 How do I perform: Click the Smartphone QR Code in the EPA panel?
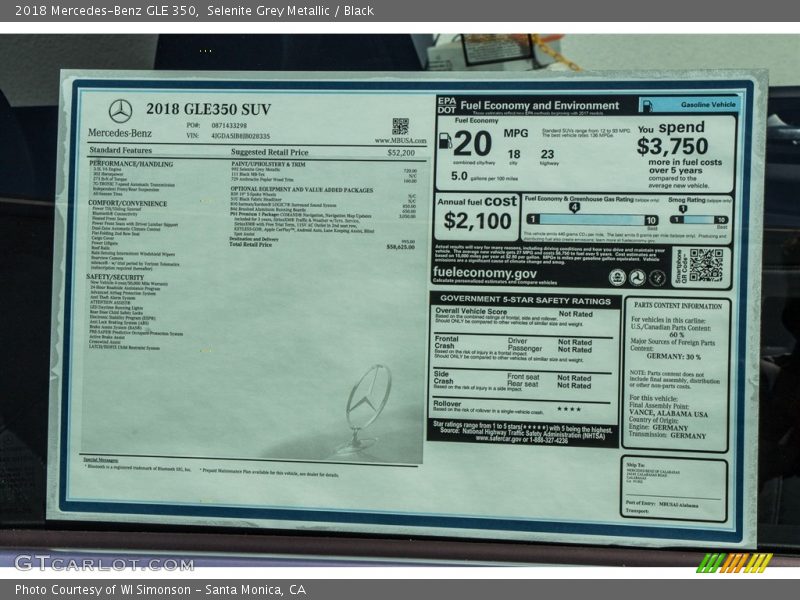tap(706, 265)
